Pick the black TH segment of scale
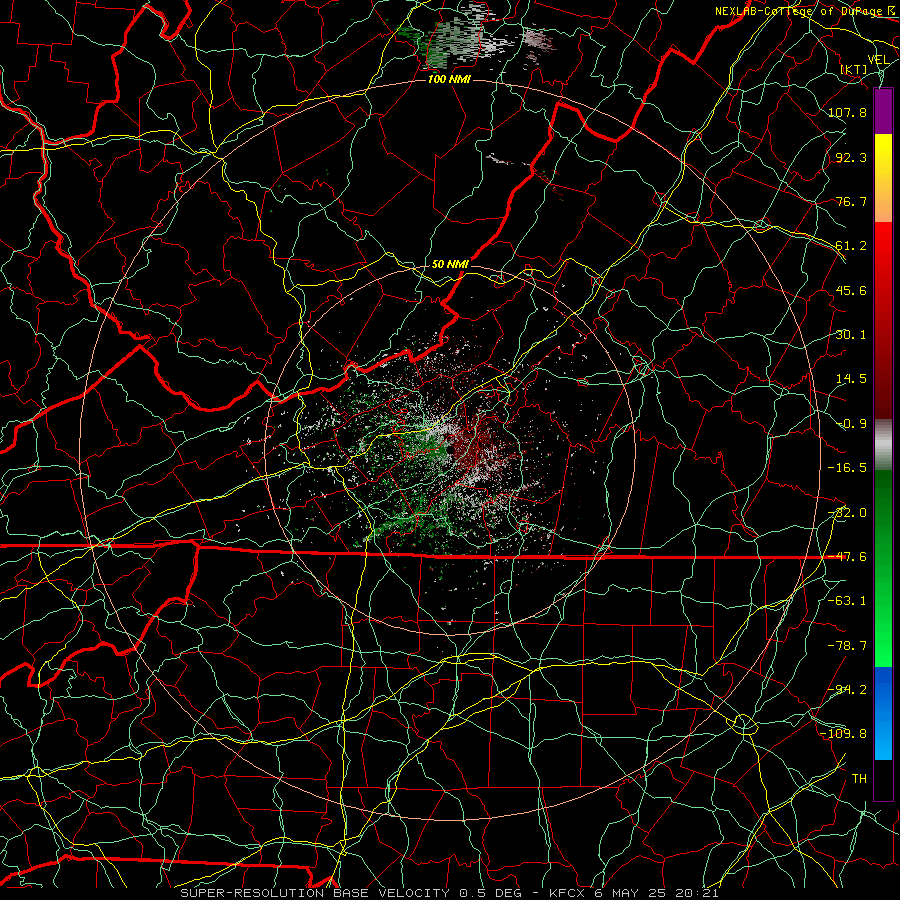 [883, 779]
